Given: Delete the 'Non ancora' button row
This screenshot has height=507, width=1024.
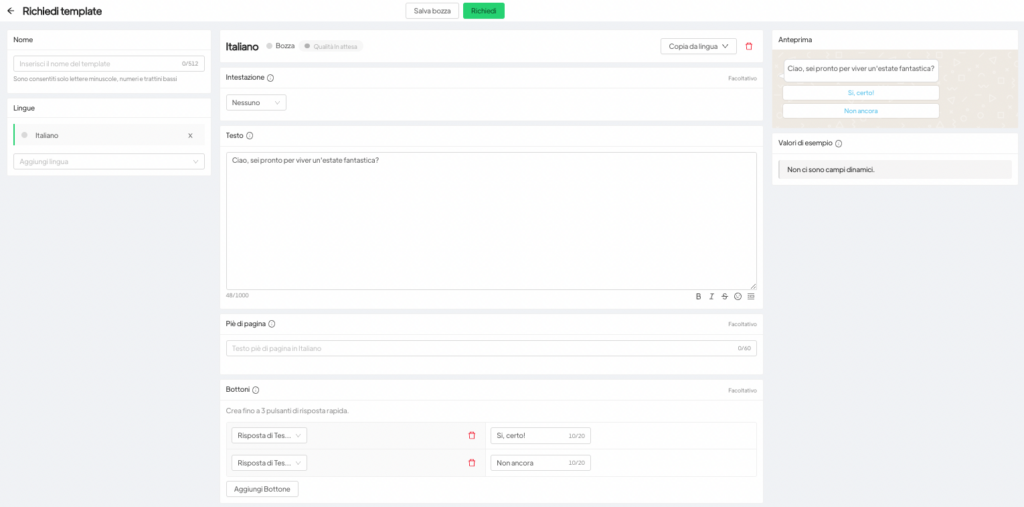Looking at the screenshot, I should point(472,463).
